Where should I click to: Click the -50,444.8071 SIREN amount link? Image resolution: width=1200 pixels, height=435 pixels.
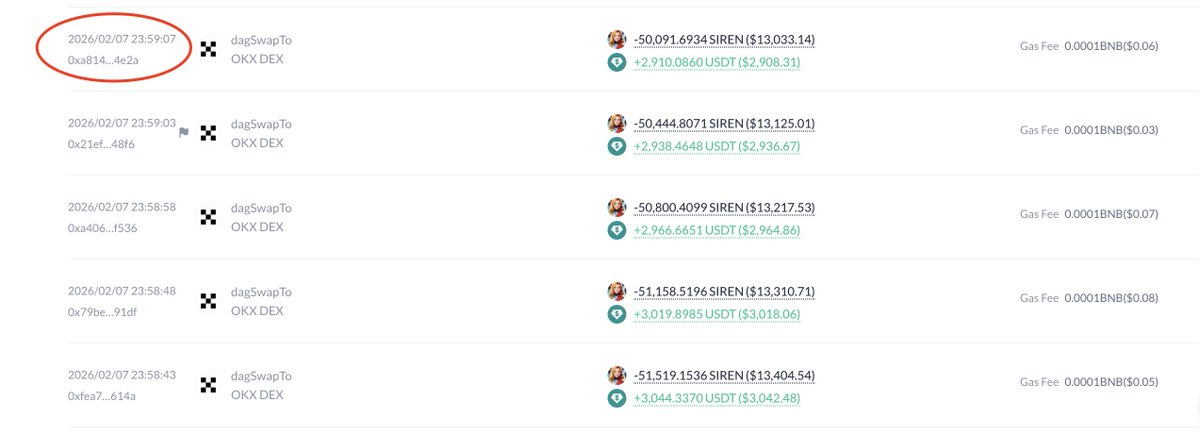pyautogui.click(x=724, y=123)
